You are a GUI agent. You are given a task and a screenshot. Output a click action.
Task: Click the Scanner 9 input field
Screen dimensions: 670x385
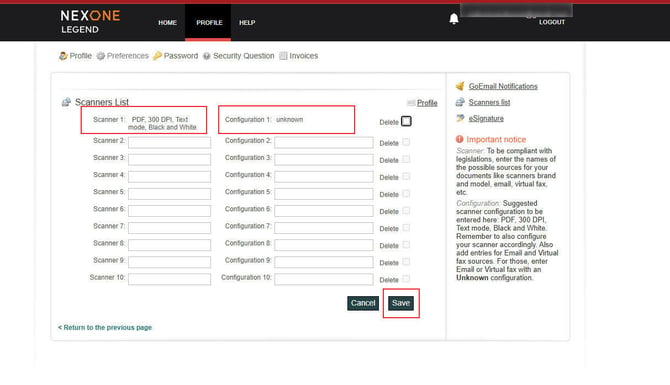169,262
